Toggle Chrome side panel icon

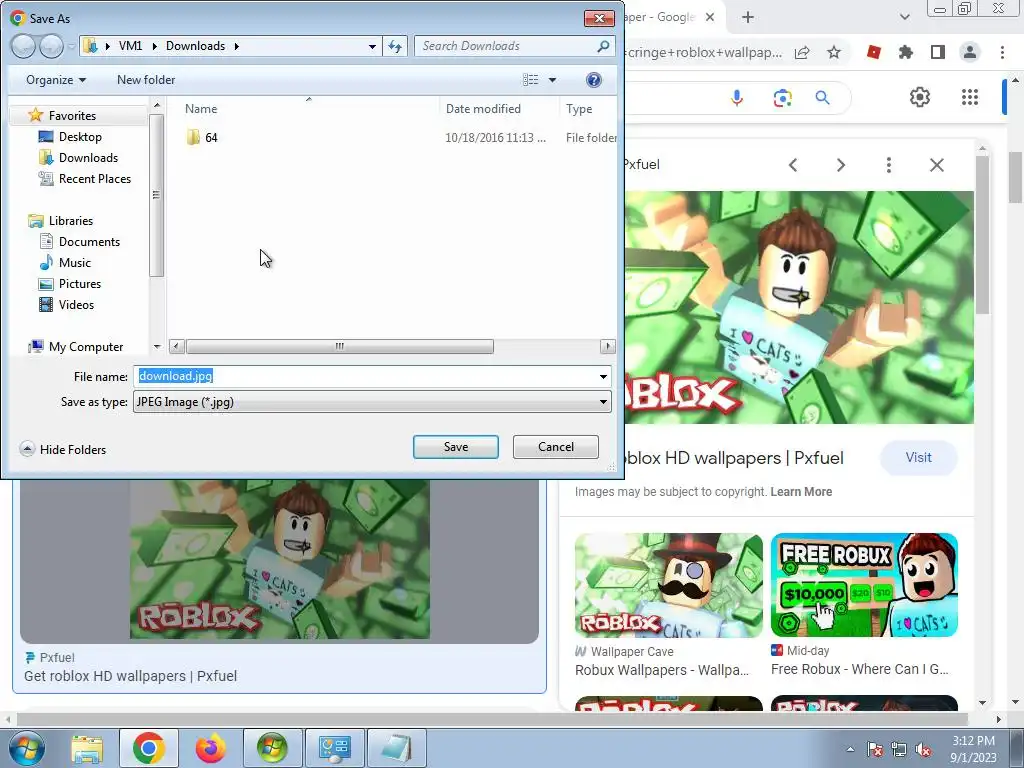coord(938,52)
